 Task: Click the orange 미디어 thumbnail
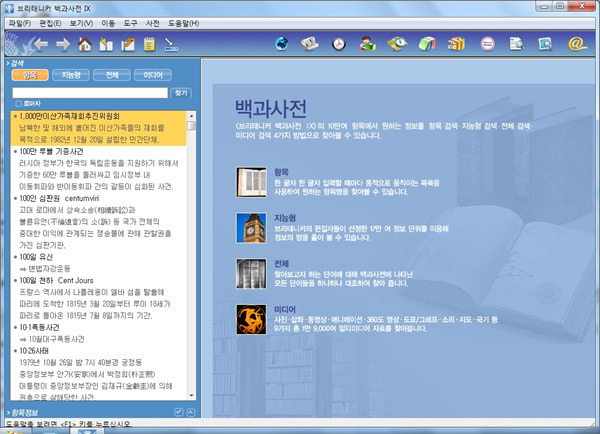point(251,319)
